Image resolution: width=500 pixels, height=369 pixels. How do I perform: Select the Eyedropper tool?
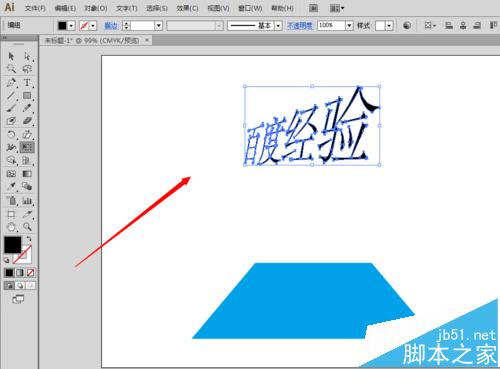pyautogui.click(x=11, y=186)
